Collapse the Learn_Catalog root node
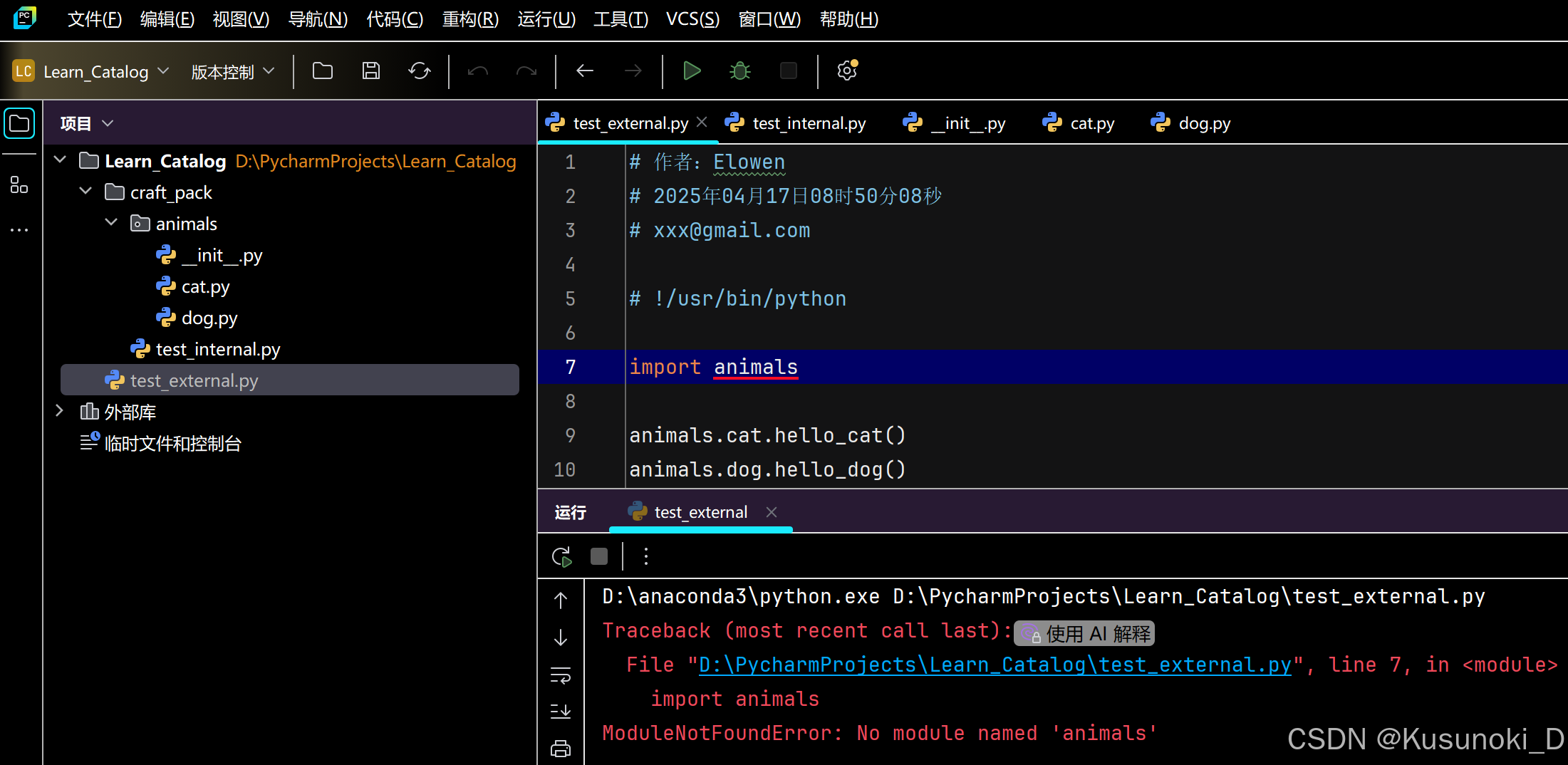The image size is (1568, 765). (61, 160)
